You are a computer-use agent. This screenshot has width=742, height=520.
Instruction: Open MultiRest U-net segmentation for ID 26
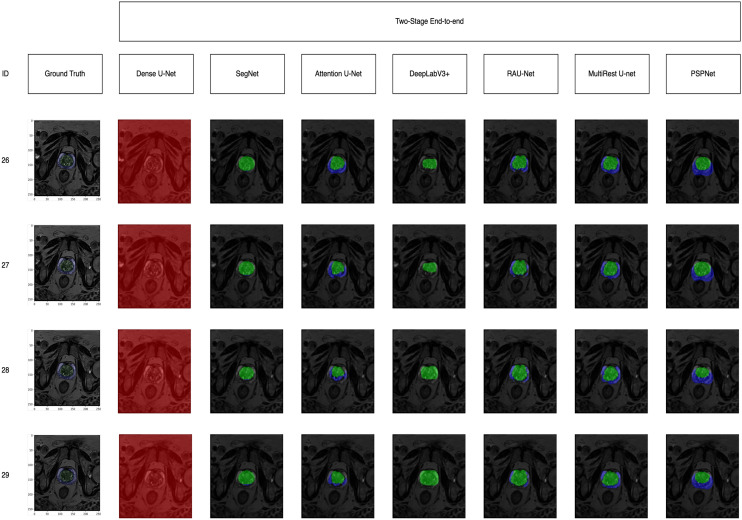coord(611,161)
